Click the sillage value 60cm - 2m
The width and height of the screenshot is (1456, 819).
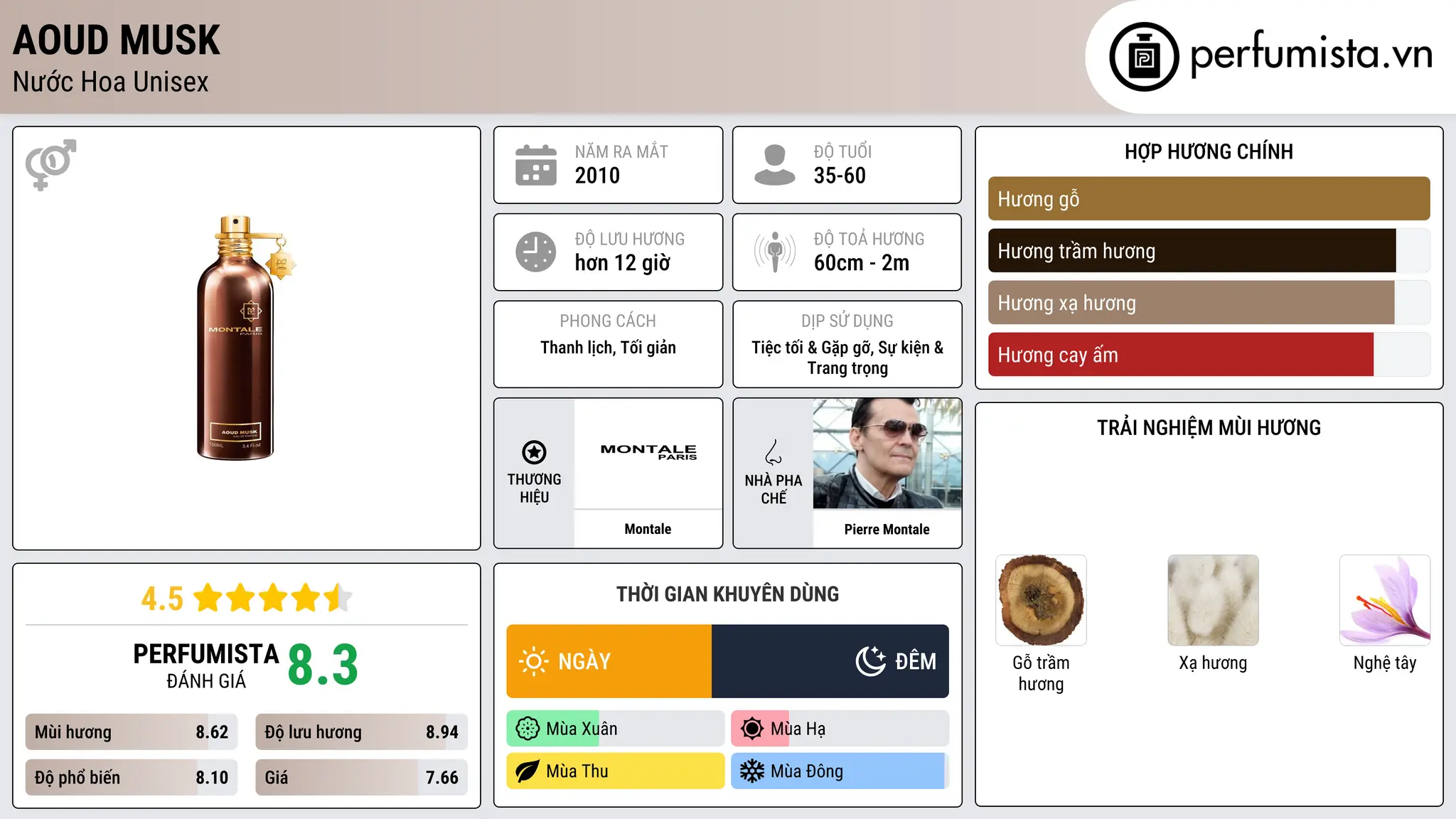862,263
